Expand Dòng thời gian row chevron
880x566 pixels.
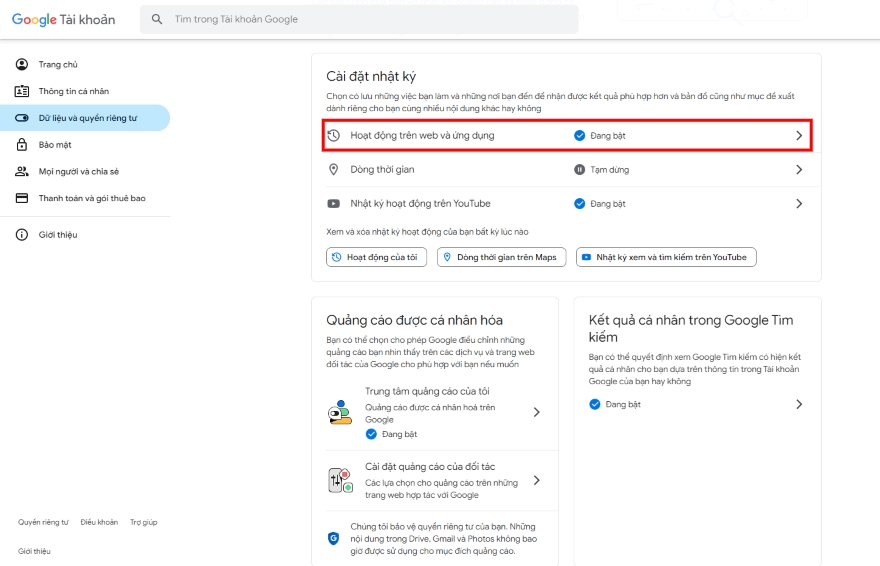798,170
